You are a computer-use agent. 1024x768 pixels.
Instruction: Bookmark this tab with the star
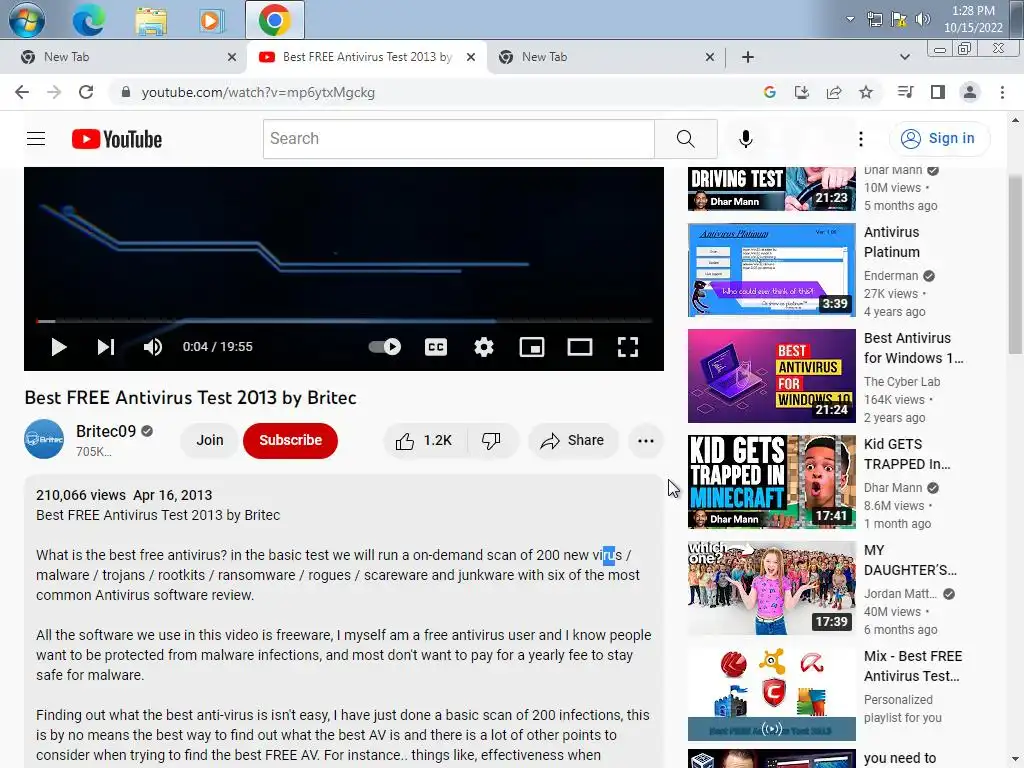point(865,92)
